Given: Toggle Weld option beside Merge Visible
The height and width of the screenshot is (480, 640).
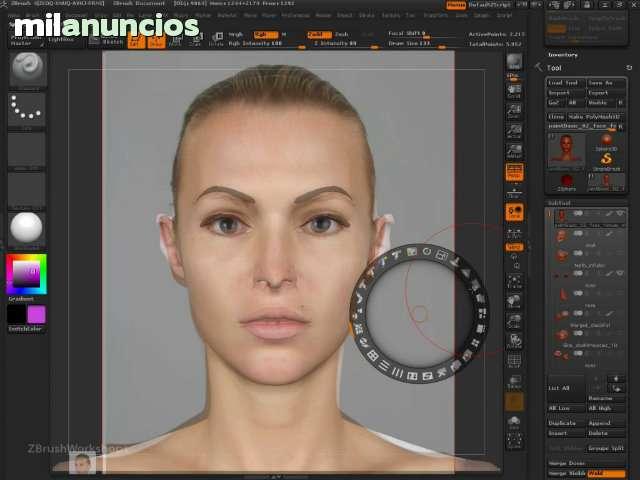Looking at the screenshot, I should pyautogui.click(x=607, y=473).
